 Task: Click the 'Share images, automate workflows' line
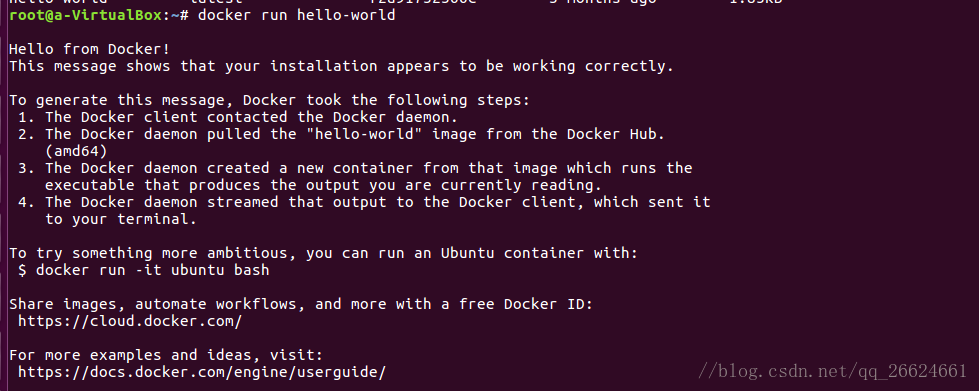point(301,305)
